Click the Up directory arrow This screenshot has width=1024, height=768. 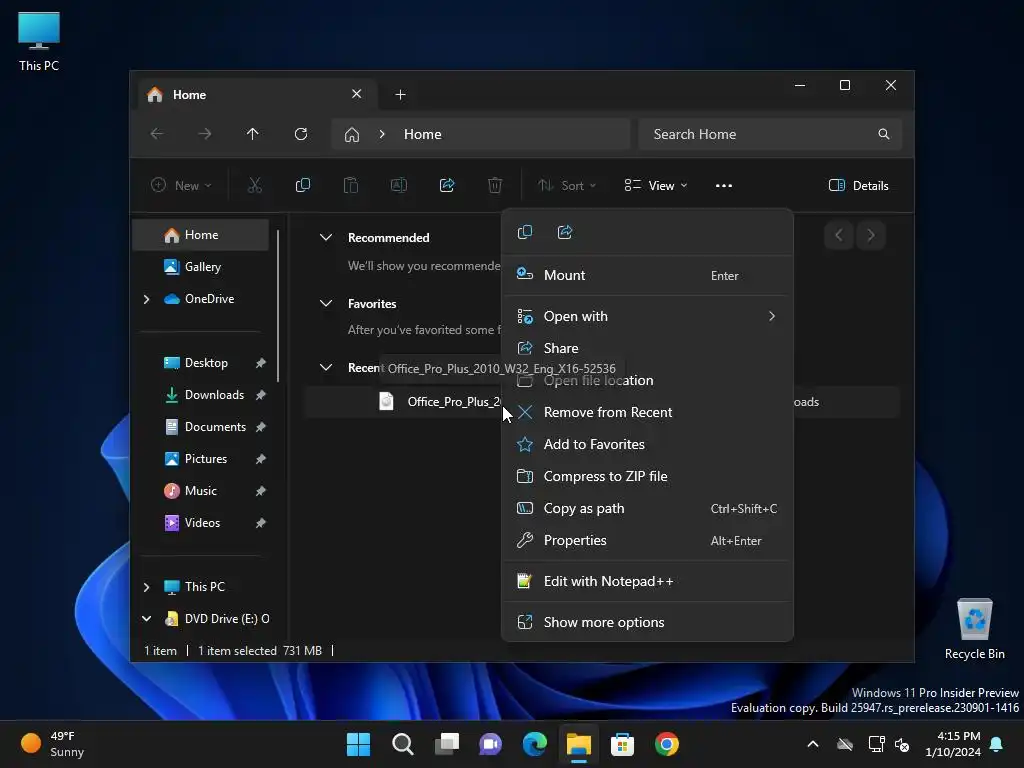(x=253, y=134)
